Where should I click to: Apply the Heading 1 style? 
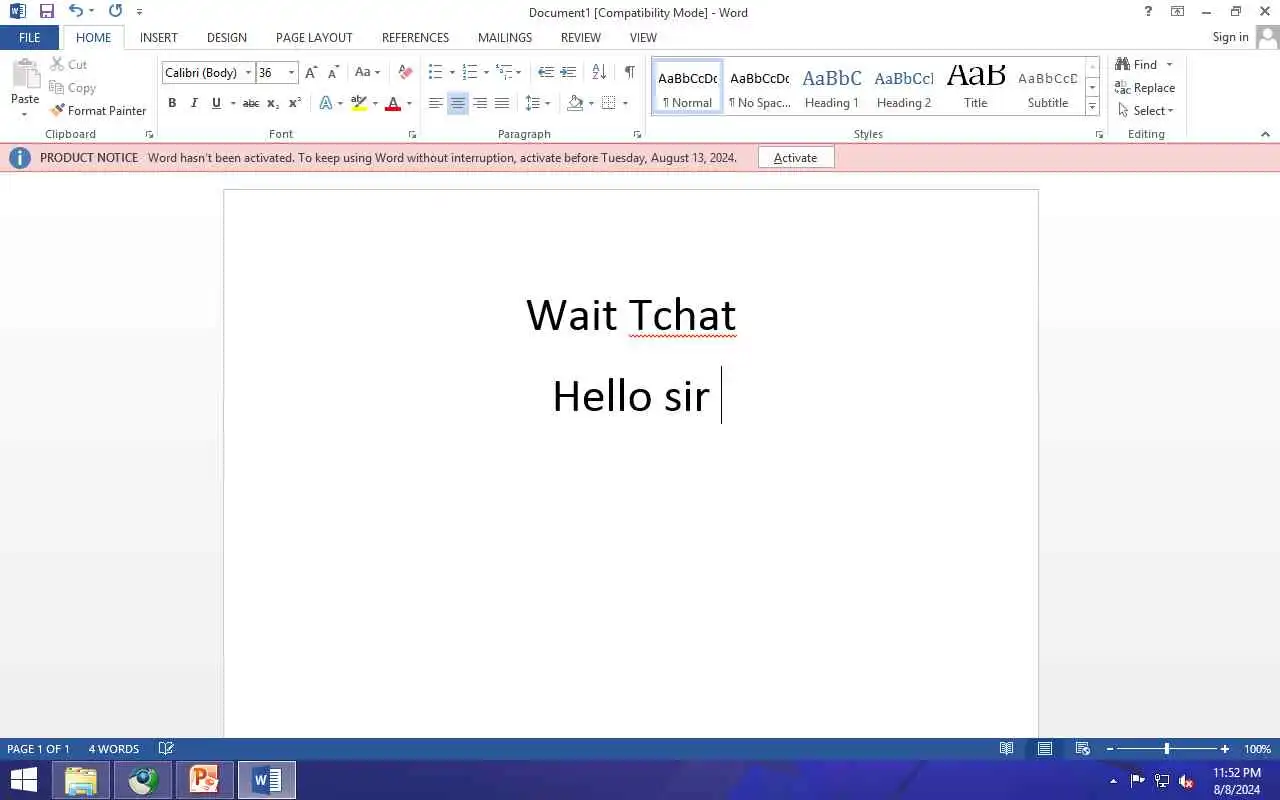(832, 86)
